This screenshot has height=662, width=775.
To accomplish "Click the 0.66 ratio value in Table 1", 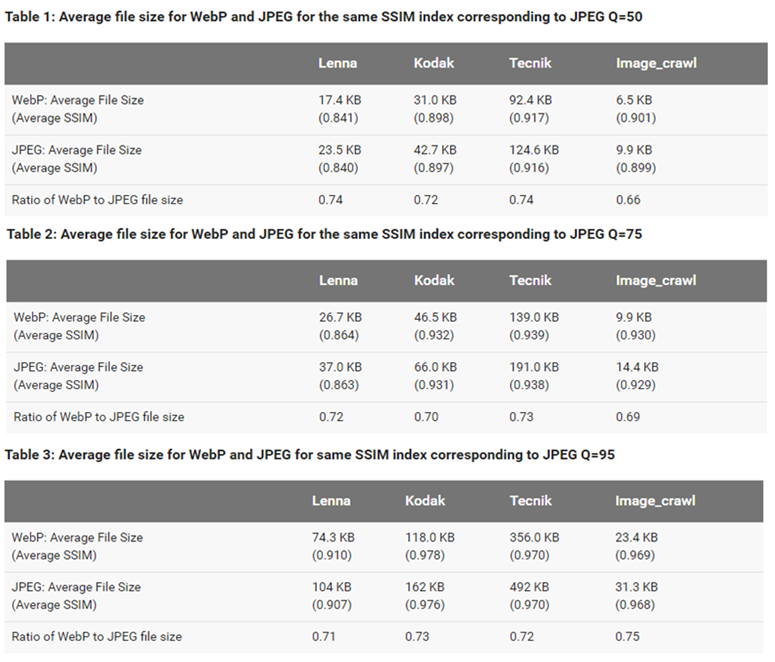I will click(628, 200).
